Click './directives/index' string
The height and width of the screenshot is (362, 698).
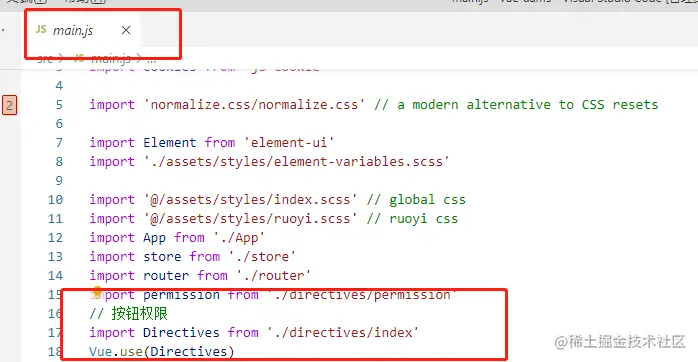point(342,333)
